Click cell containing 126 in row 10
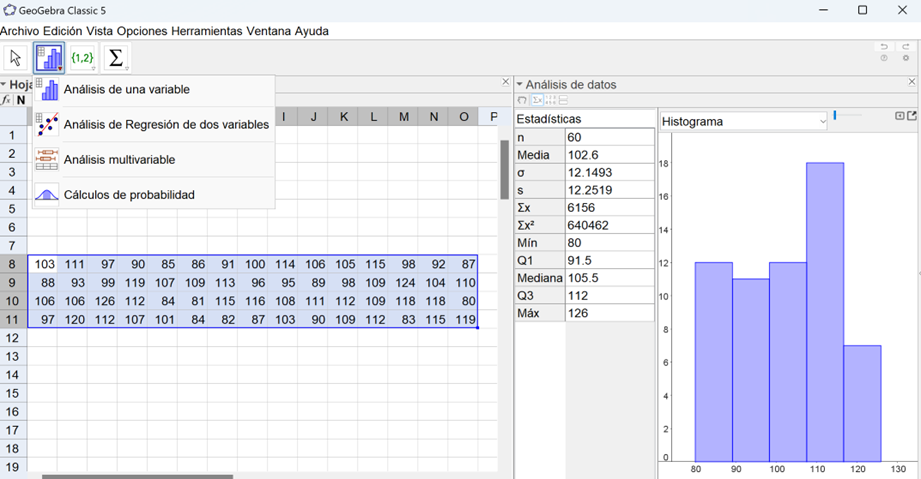This screenshot has height=479, width=921. click(102, 301)
